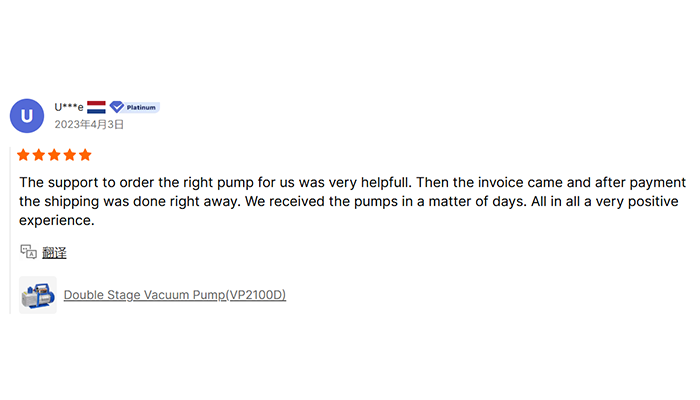Click the translate icon beside 翻译
Screen dimensions: 700x400
click(29, 252)
